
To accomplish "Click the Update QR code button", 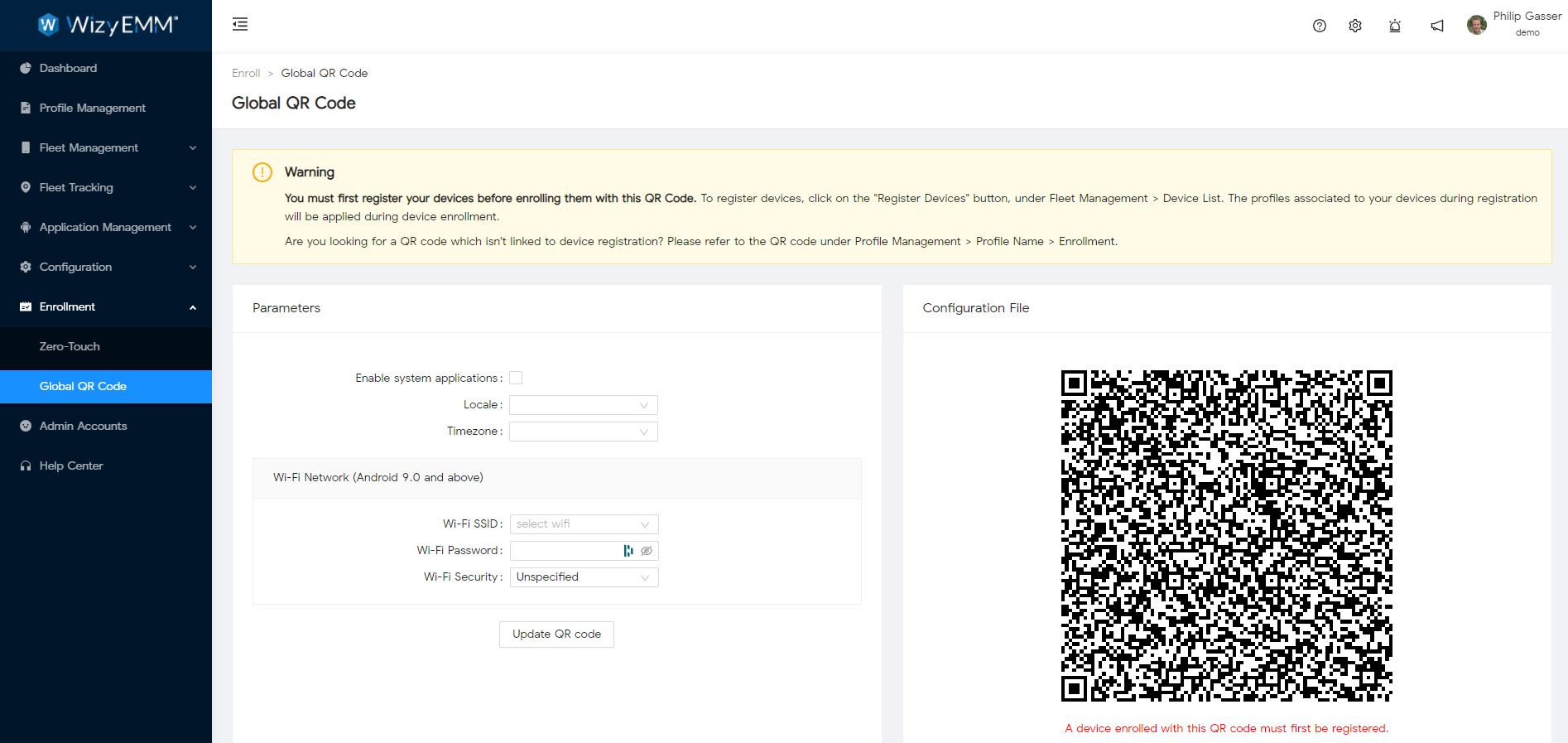I will tap(556, 634).
